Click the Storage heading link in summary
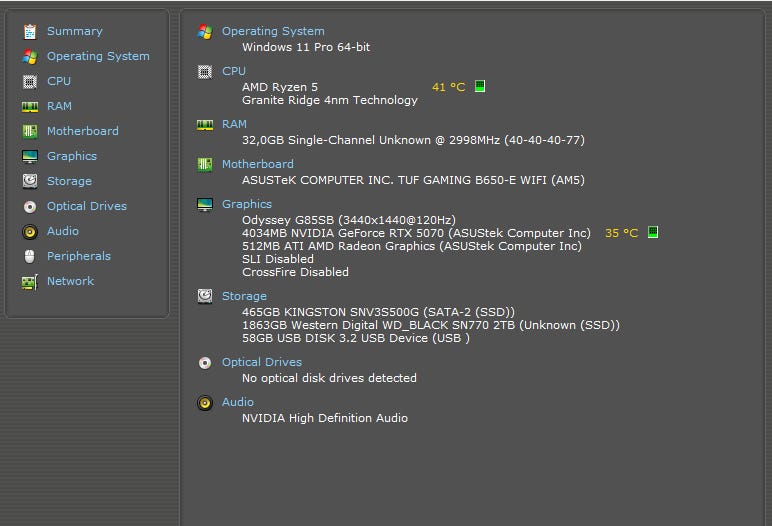This screenshot has height=526, width=772. pos(244,296)
